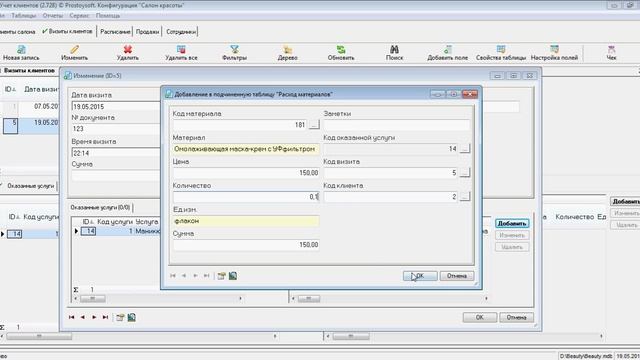The image size is (640, 360).
Task: Click the Заметки input field
Action: (x=396, y=125)
